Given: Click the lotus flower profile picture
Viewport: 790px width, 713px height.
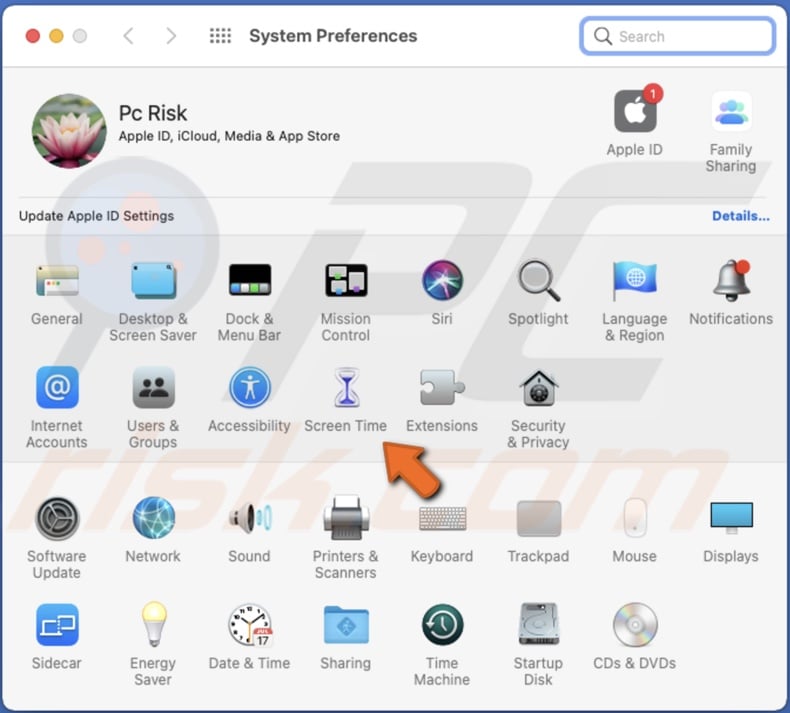Looking at the screenshot, I should click(69, 131).
